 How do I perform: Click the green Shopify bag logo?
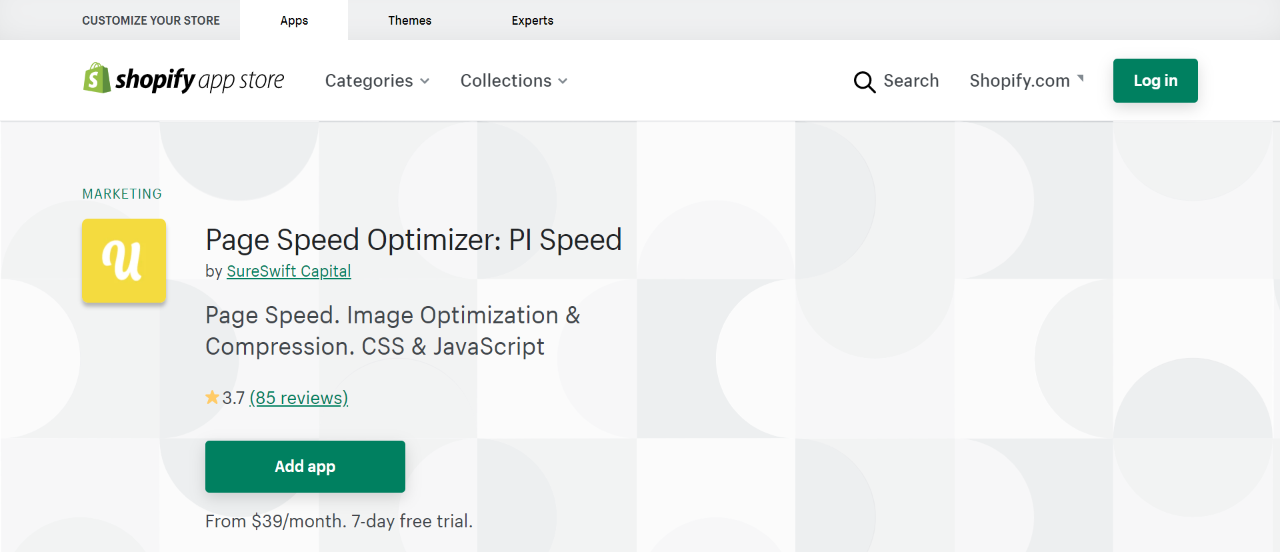point(97,78)
